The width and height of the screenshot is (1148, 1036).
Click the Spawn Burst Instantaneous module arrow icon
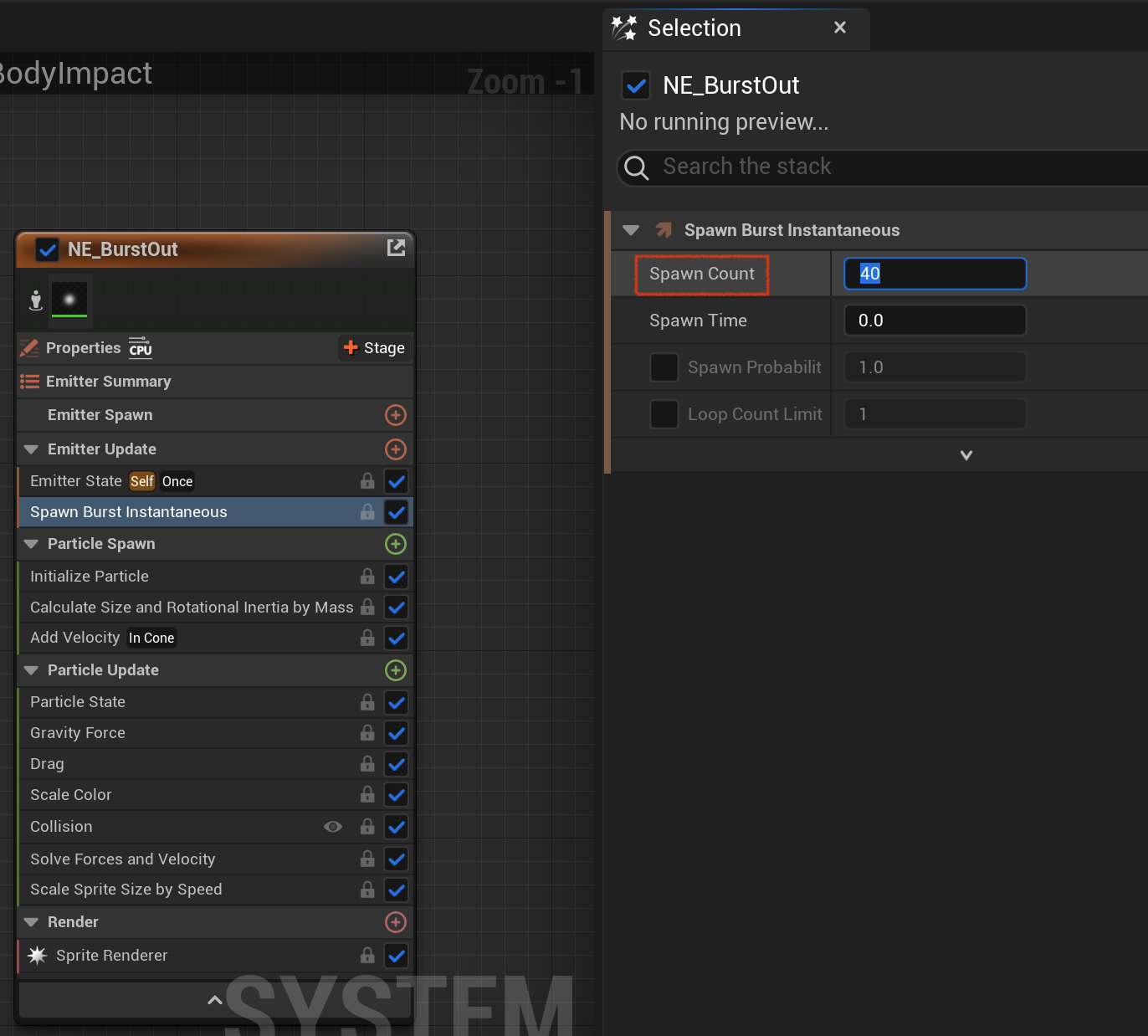664,230
